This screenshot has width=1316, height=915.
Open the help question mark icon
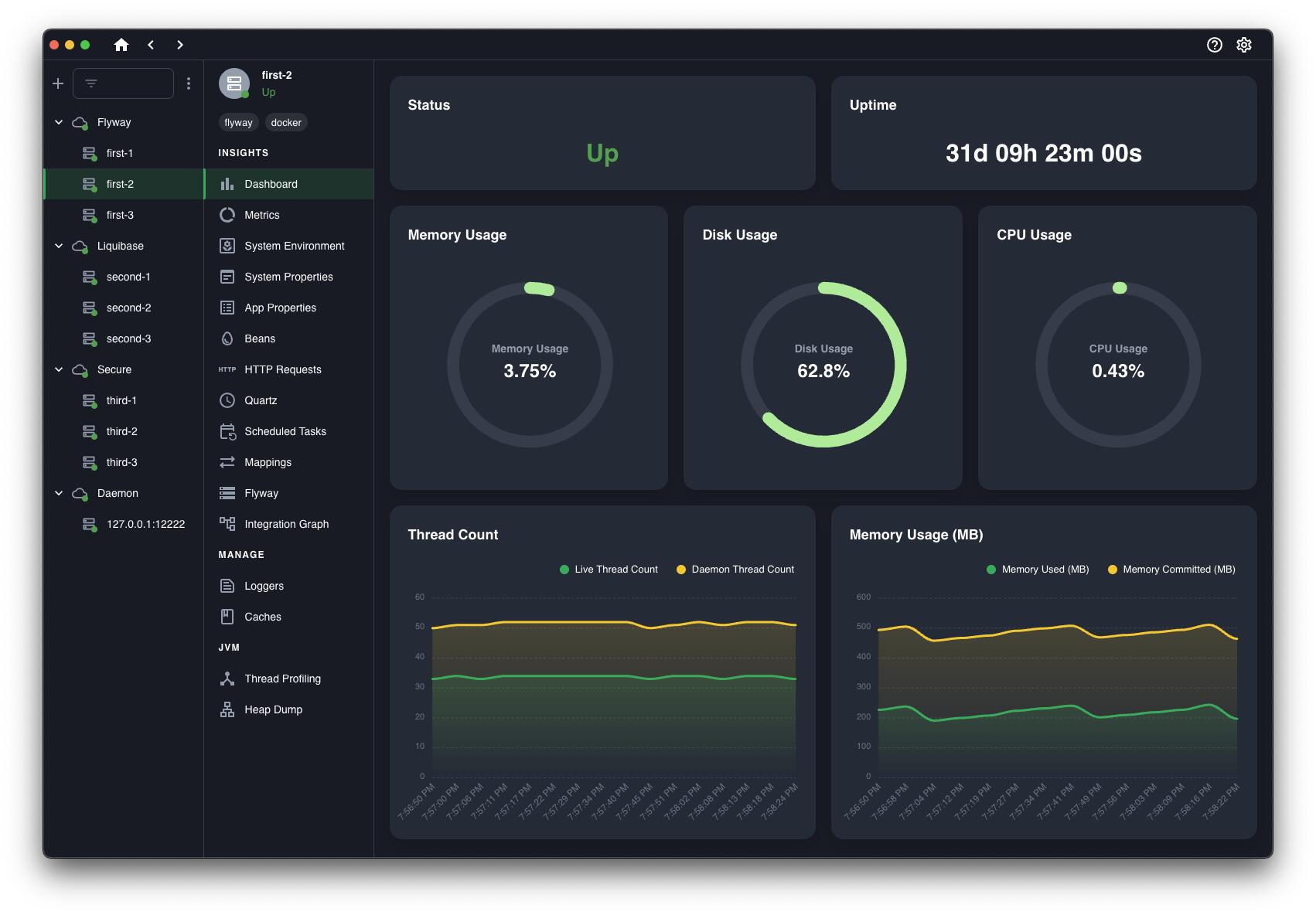point(1214,45)
